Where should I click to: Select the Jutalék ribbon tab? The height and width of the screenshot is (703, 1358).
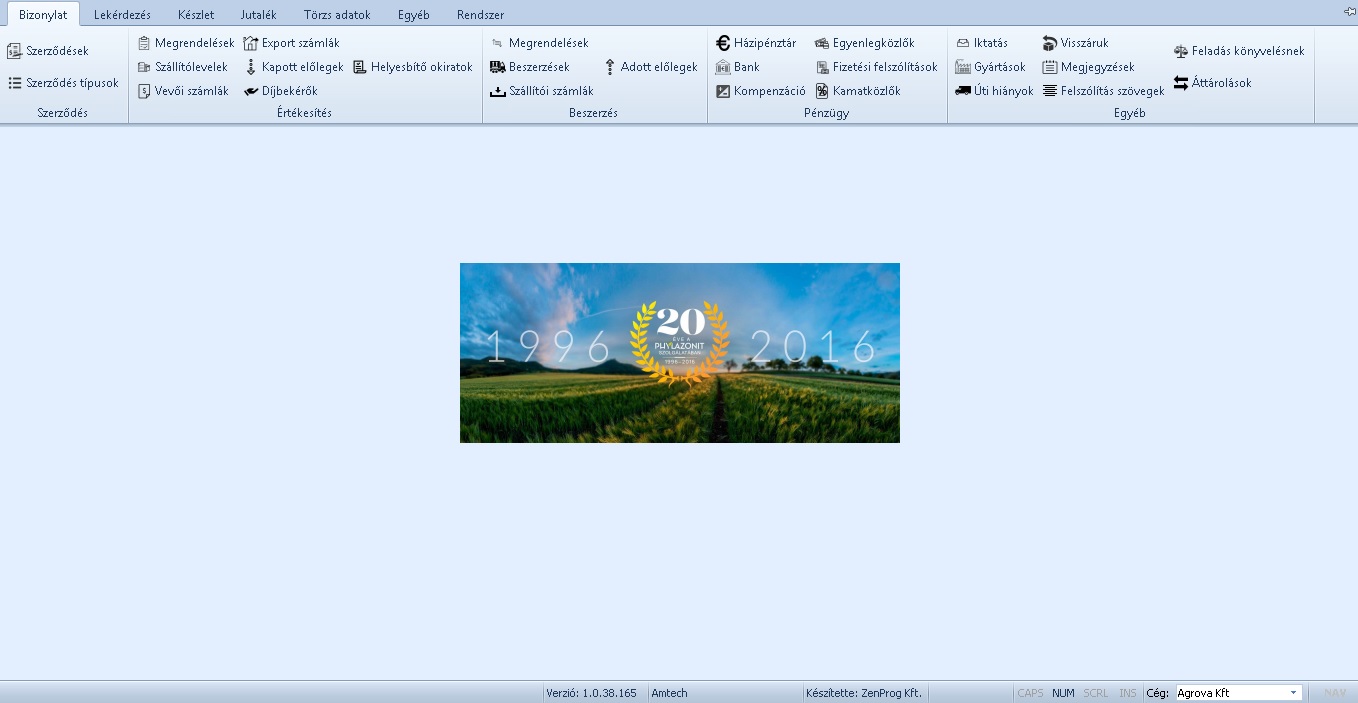coord(259,15)
